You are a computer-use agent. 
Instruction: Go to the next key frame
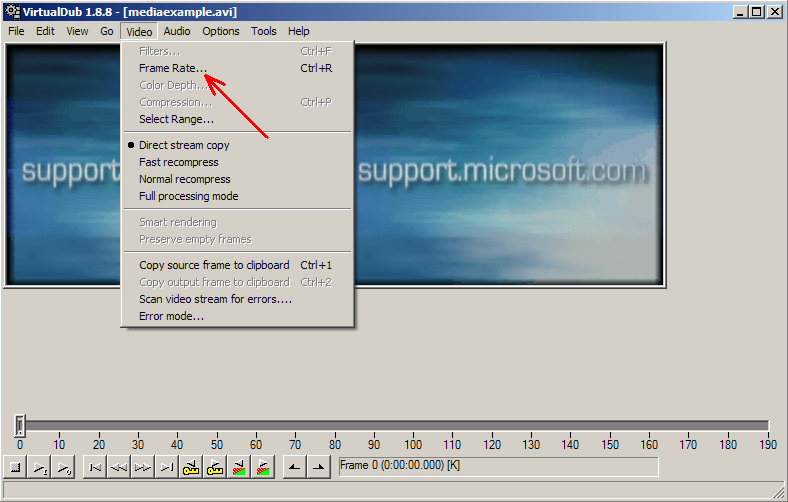215,467
